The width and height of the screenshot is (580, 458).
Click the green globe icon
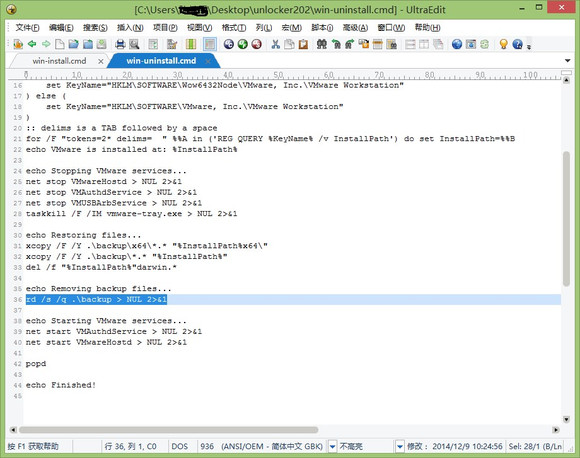243,44
